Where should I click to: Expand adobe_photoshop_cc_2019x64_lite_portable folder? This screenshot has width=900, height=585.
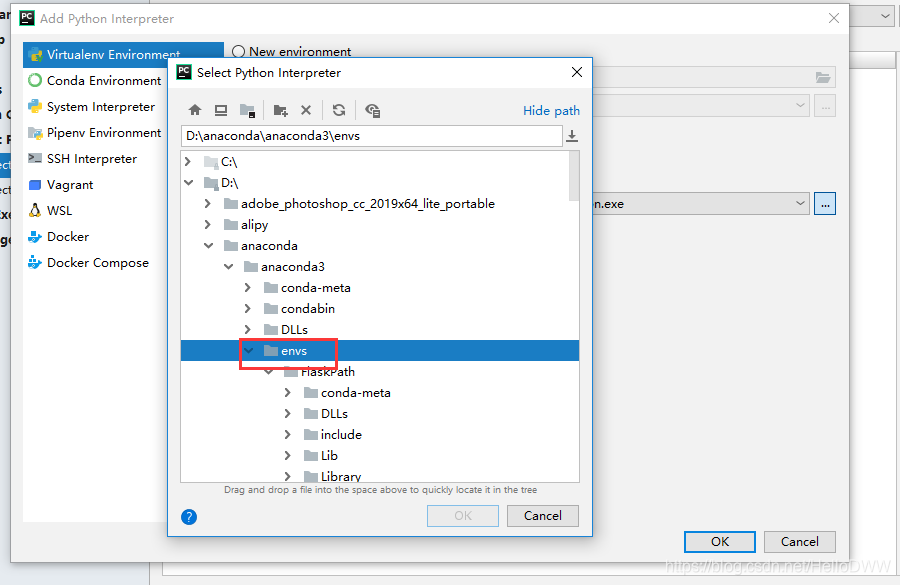(208, 204)
